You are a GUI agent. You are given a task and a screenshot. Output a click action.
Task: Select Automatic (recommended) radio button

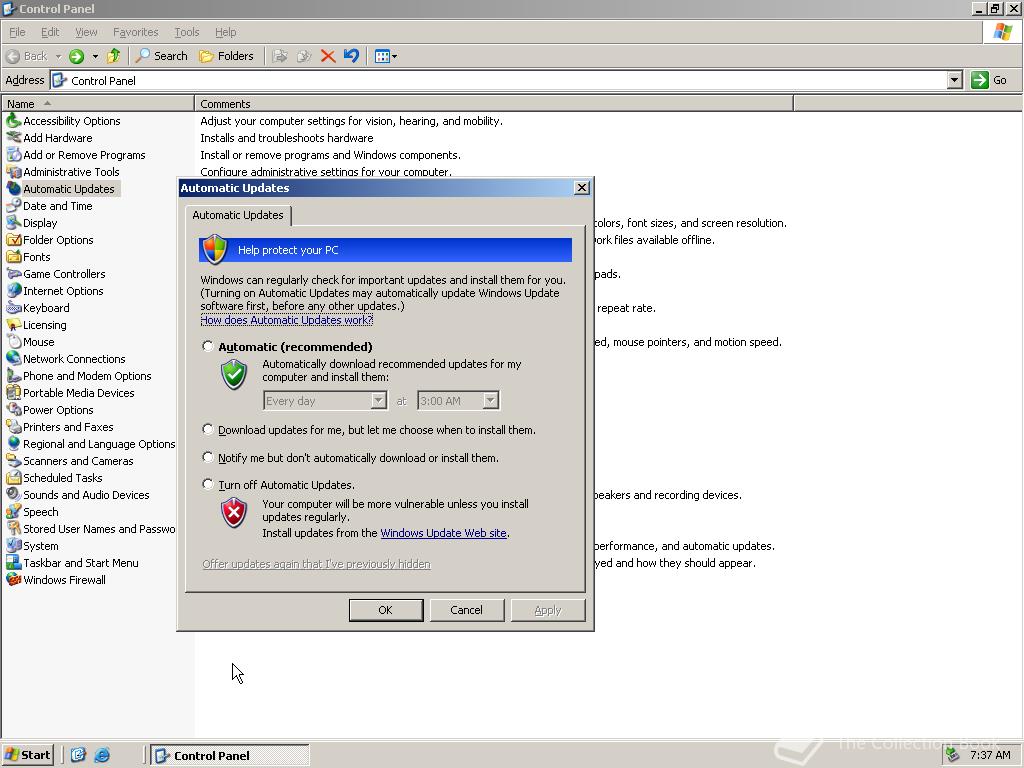(x=208, y=346)
